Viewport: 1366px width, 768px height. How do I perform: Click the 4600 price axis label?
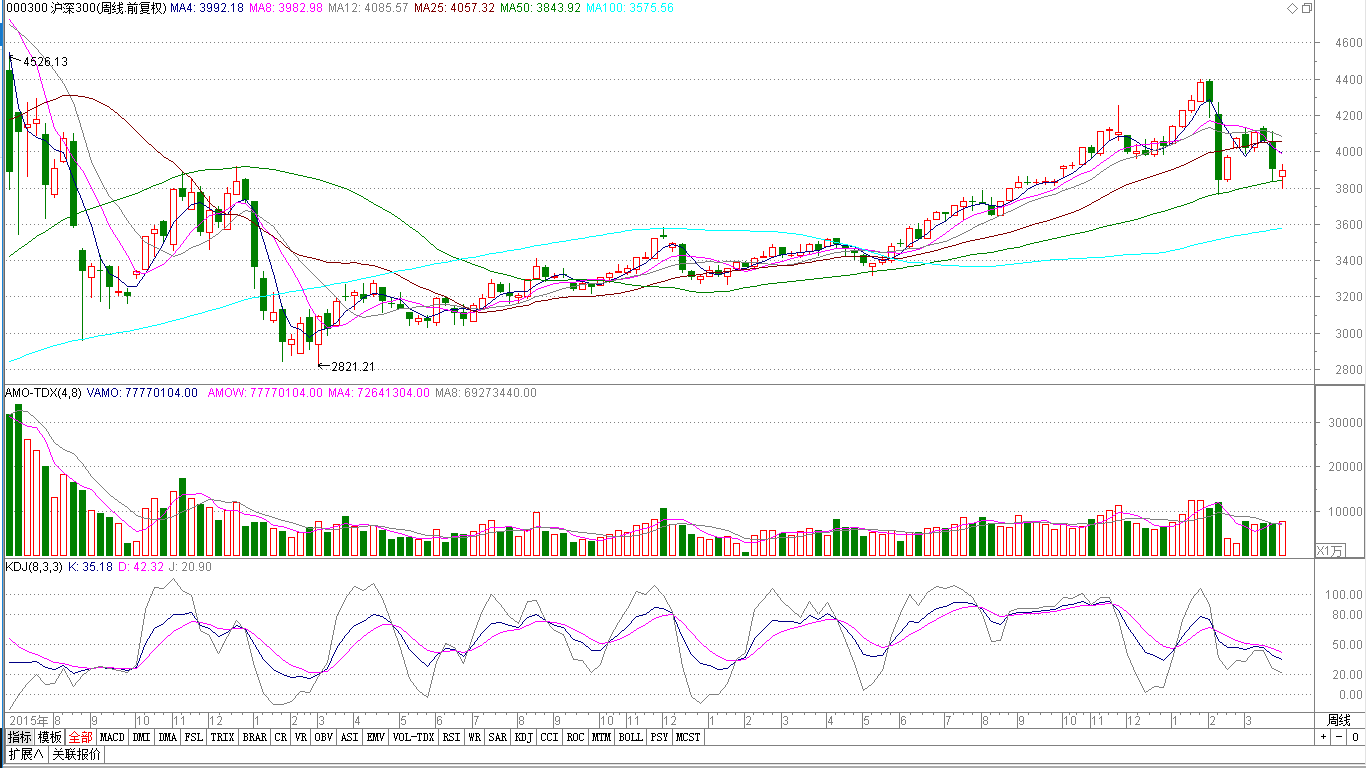pos(1349,43)
